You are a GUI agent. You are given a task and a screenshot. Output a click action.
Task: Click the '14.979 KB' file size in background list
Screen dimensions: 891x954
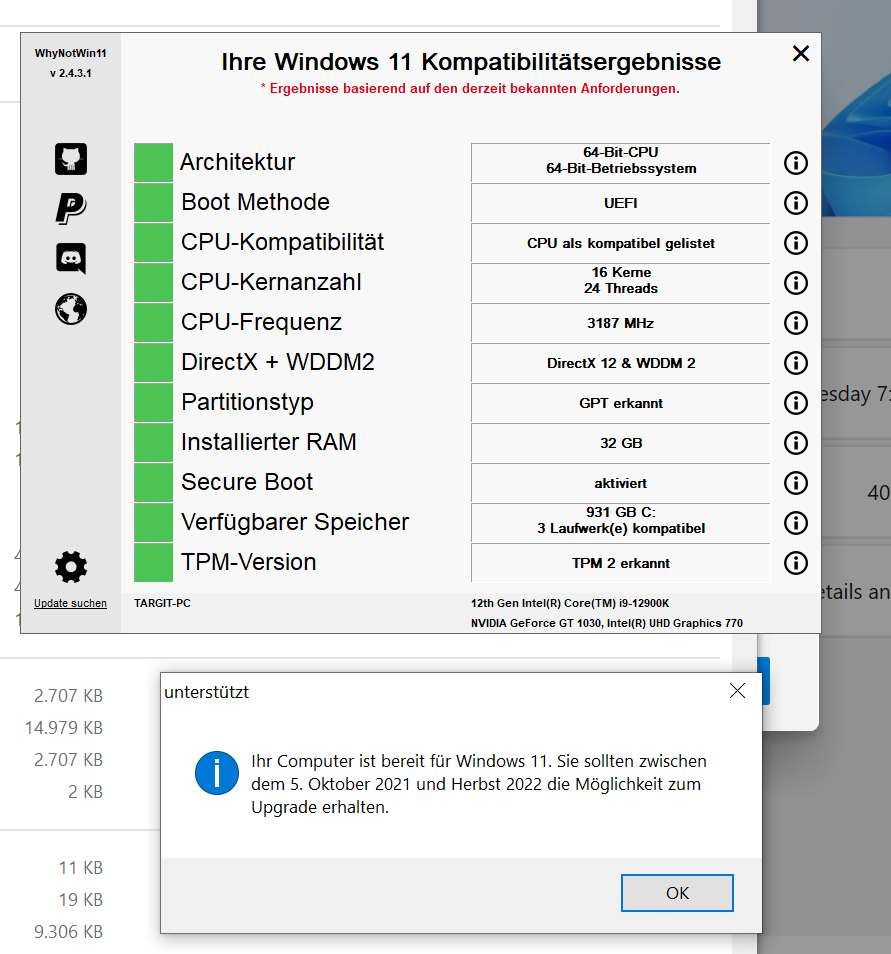point(64,728)
